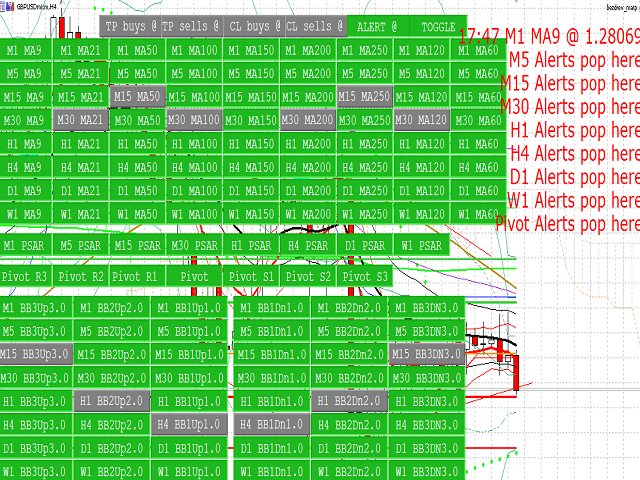Click the TP buys @ button
Screen dimensions: 640x480
(130, 27)
